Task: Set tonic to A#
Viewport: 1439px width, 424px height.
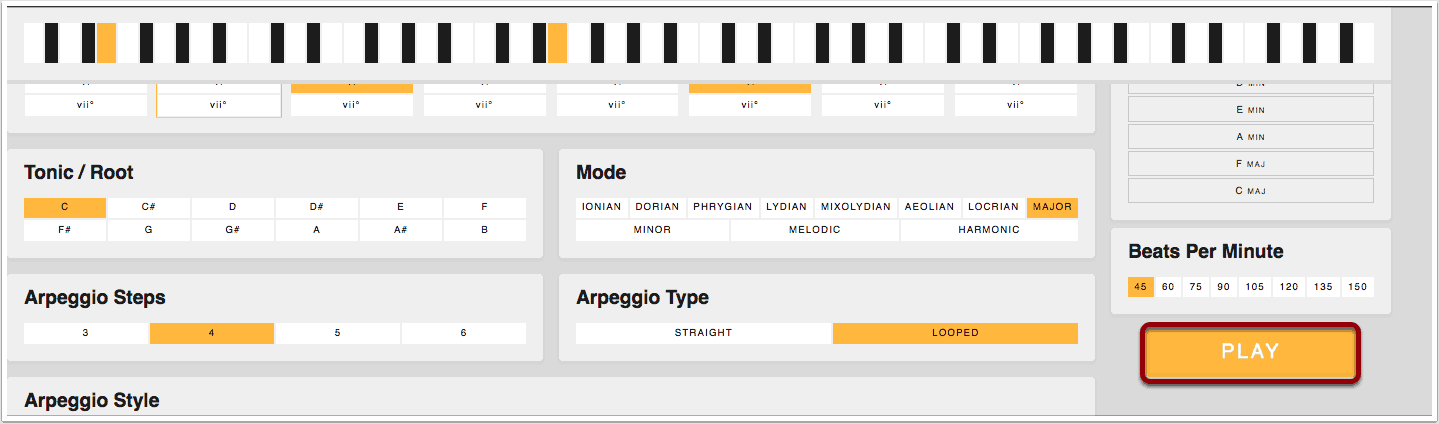Action: [401, 230]
